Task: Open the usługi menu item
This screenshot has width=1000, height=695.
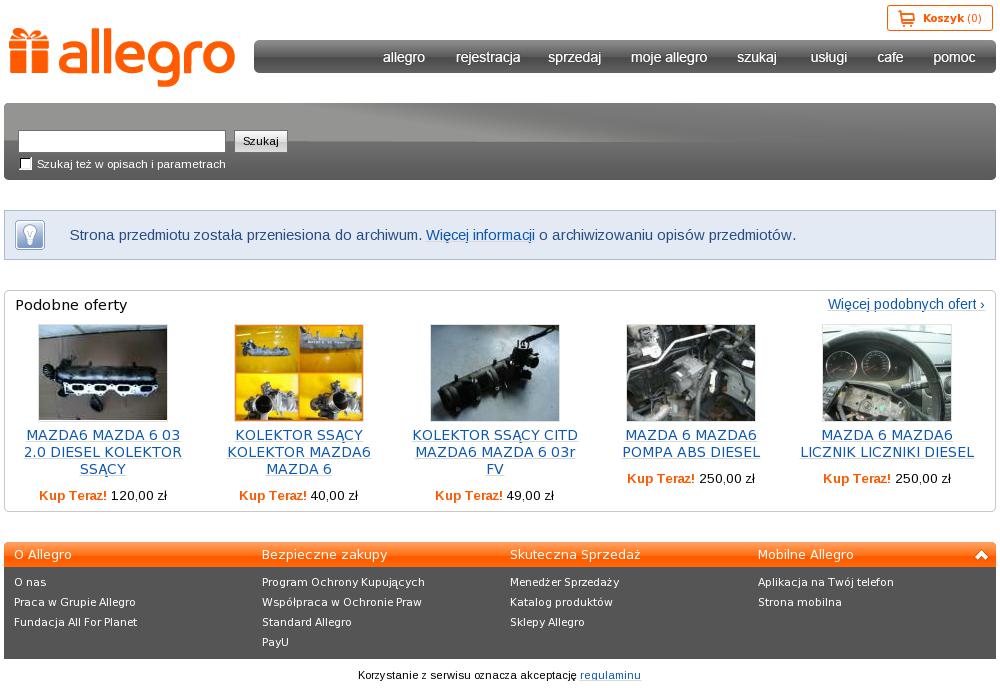Action: coord(828,57)
